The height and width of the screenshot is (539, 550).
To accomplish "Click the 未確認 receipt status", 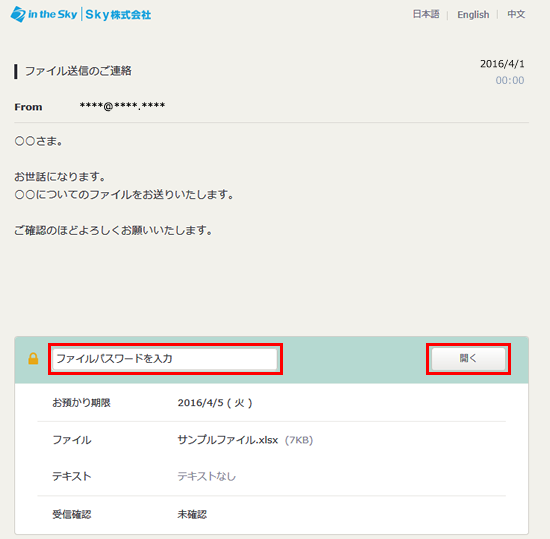I will tap(192, 514).
